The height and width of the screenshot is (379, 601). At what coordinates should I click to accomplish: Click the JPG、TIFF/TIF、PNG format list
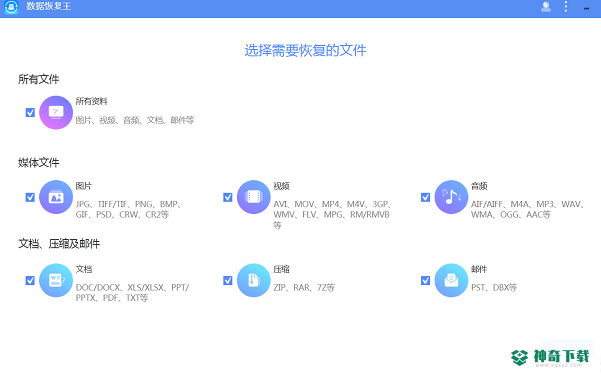[x=128, y=209]
